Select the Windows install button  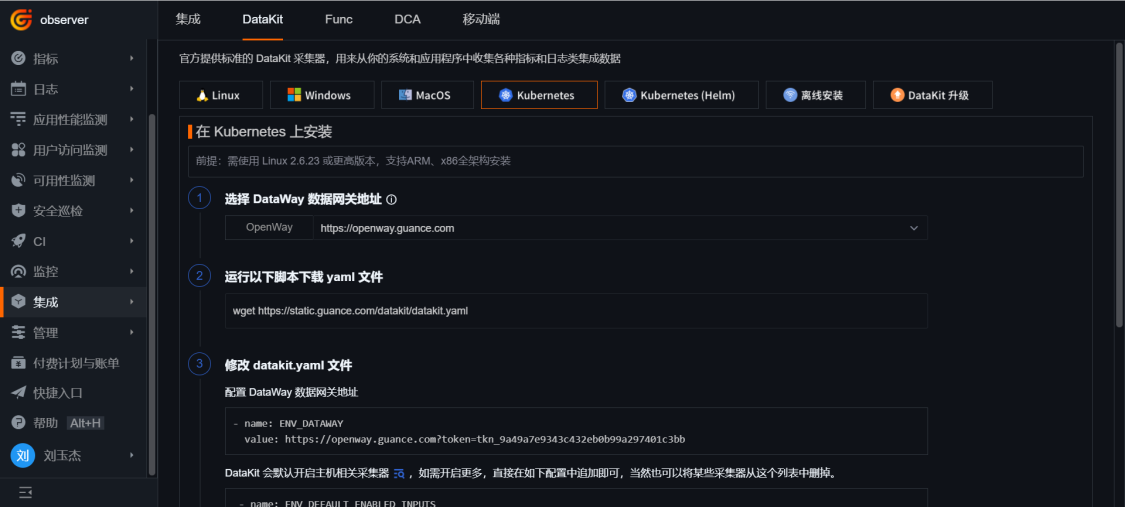point(322,95)
